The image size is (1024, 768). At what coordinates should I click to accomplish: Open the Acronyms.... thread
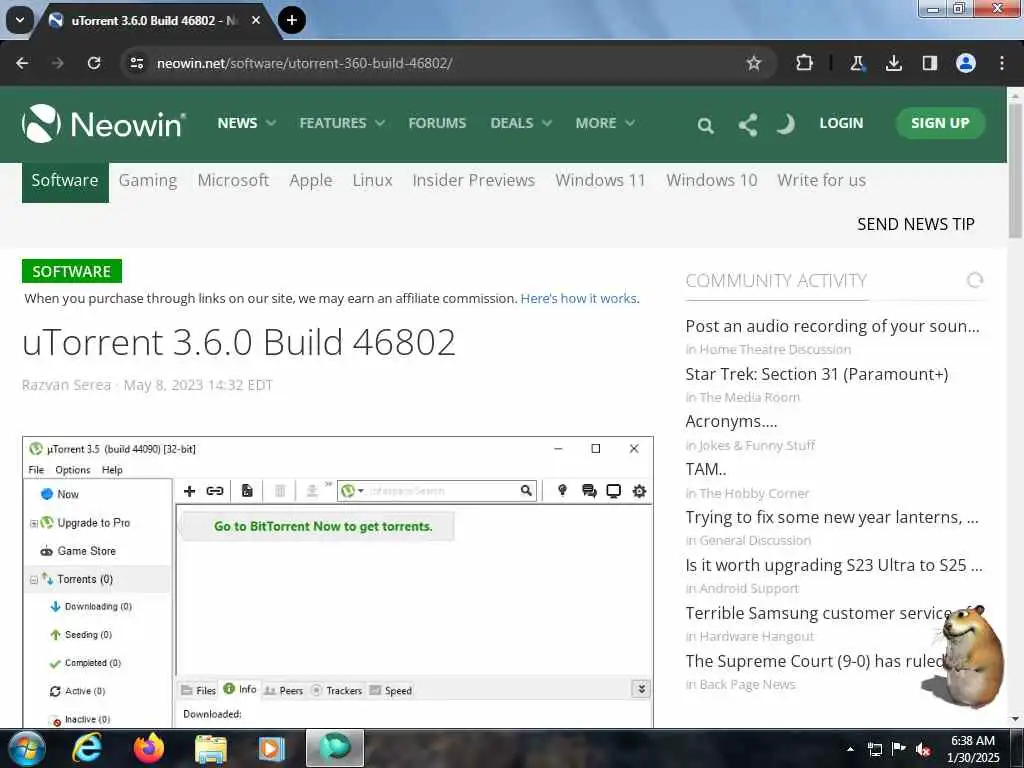pyautogui.click(x=731, y=422)
